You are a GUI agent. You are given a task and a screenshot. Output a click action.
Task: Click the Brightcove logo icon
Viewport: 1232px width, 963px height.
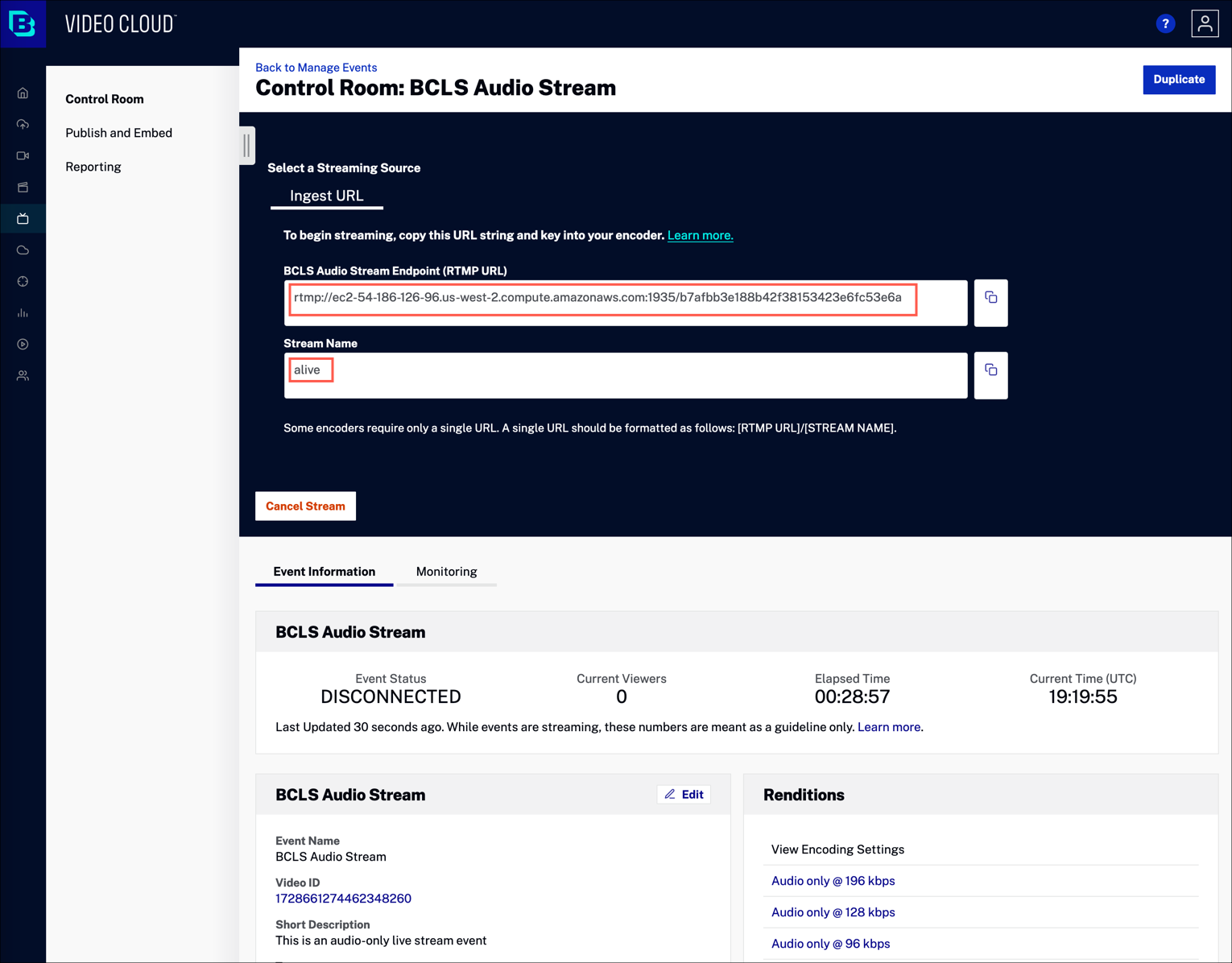(x=23, y=24)
